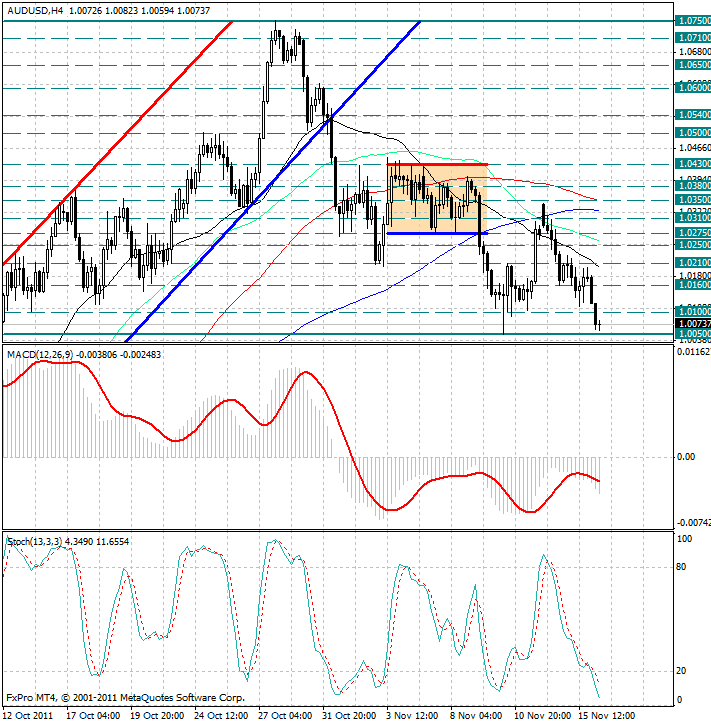This screenshot has height=723, width=711.
Task: Select the 1.02100 price level label
Action: click(x=693, y=263)
